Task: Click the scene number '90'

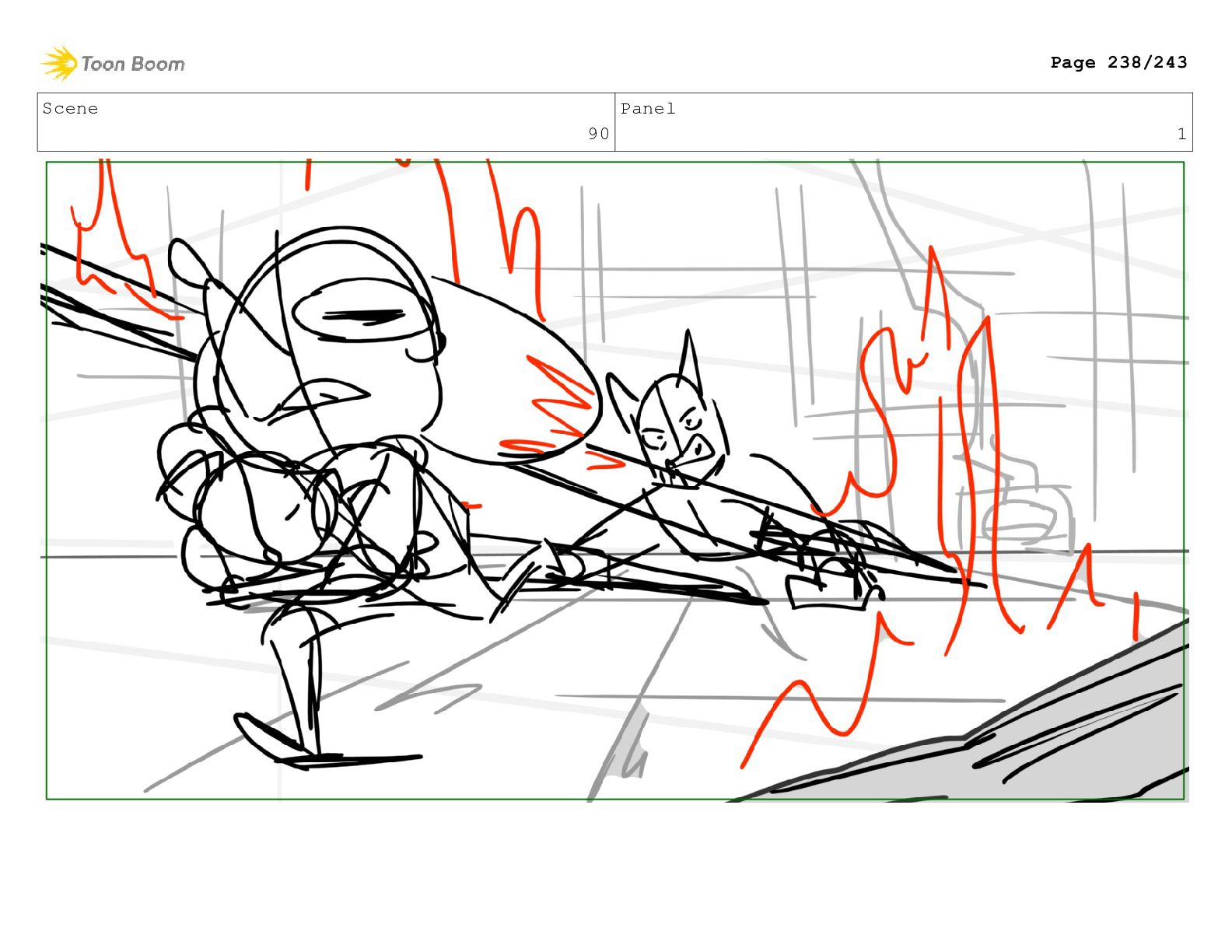Action: 598,134
